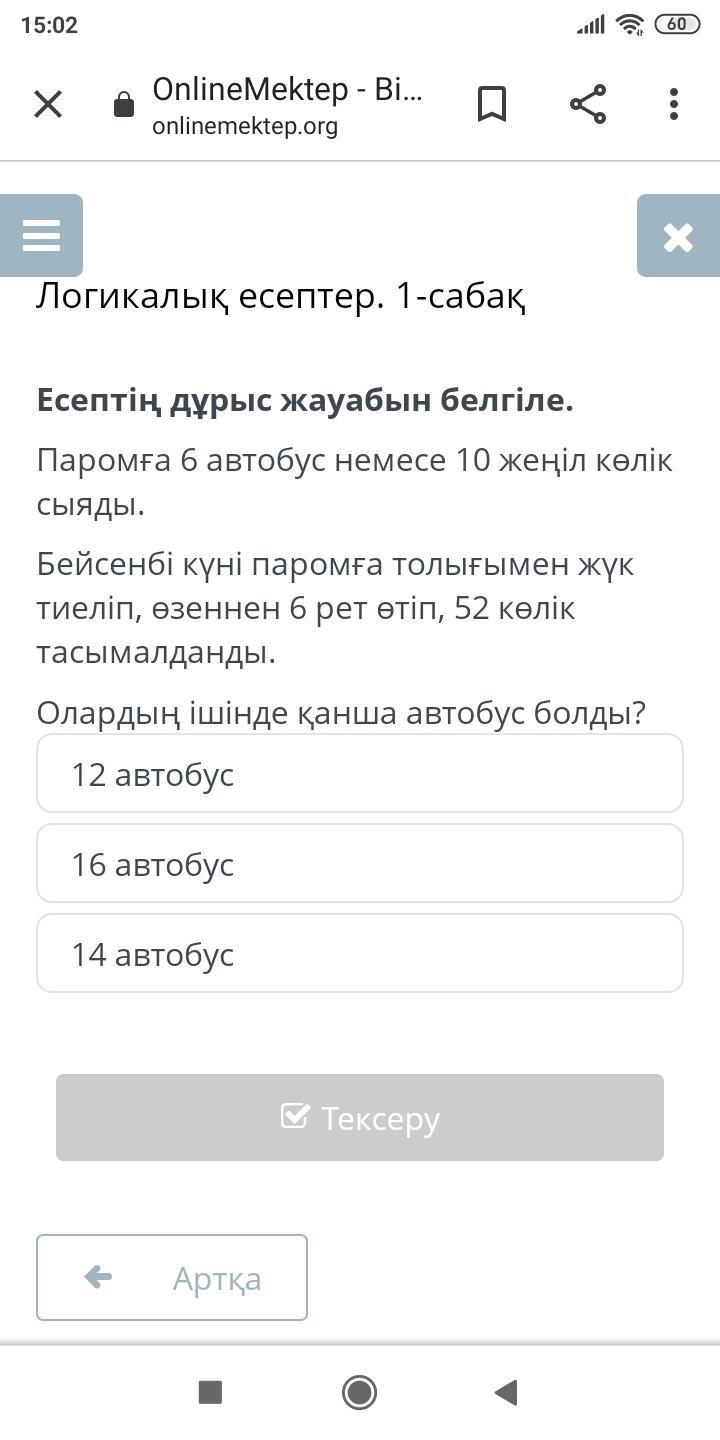720x1440 pixels.
Task: Open the browser three-dot menu
Action: (674, 104)
